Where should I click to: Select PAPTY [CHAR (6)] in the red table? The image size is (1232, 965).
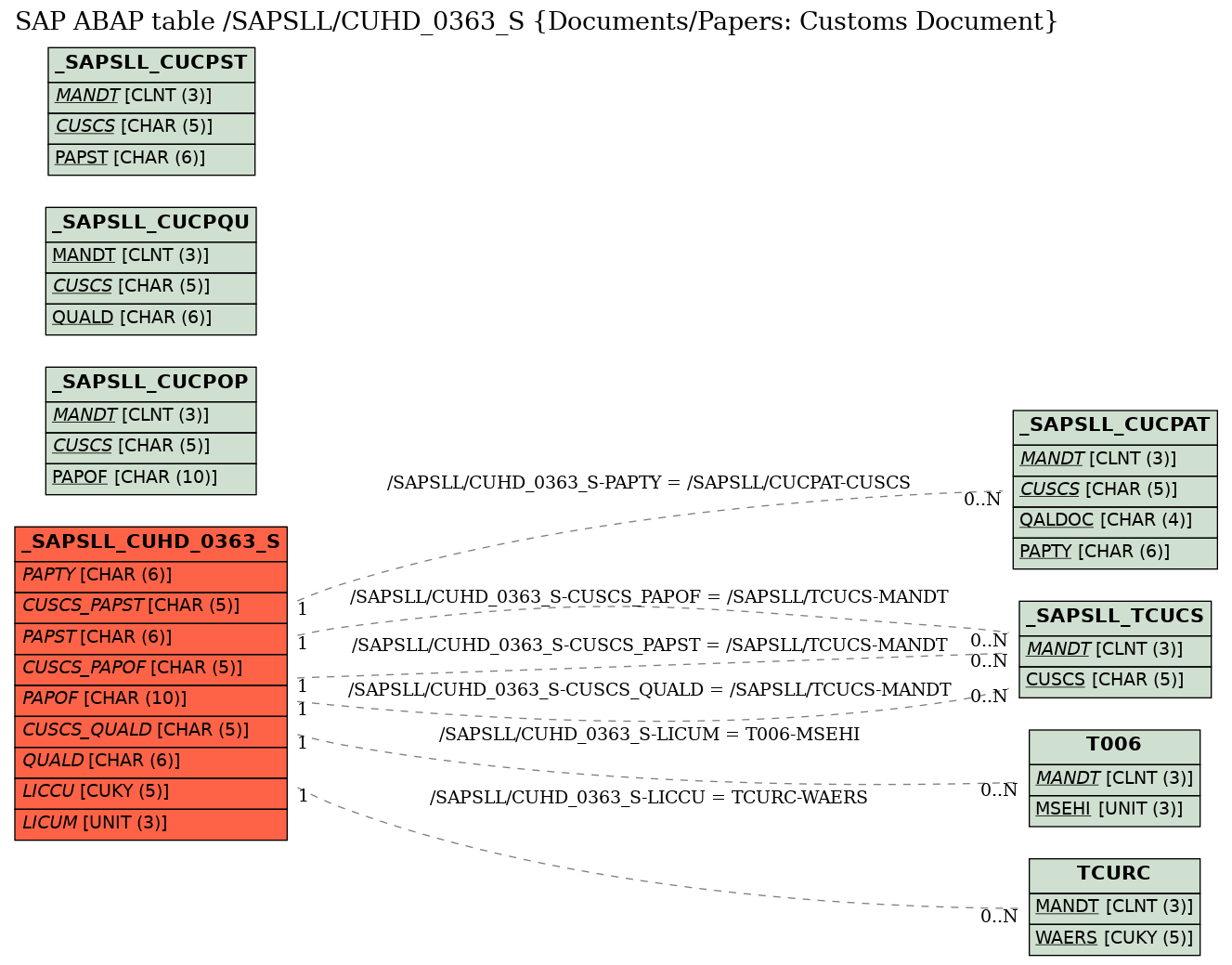[150, 577]
